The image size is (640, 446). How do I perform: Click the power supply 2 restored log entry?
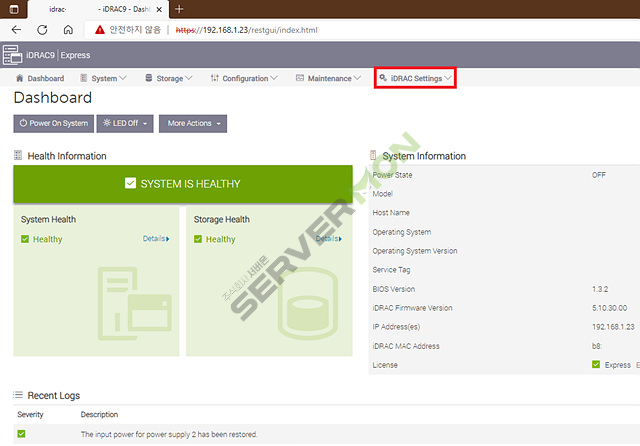point(169,434)
